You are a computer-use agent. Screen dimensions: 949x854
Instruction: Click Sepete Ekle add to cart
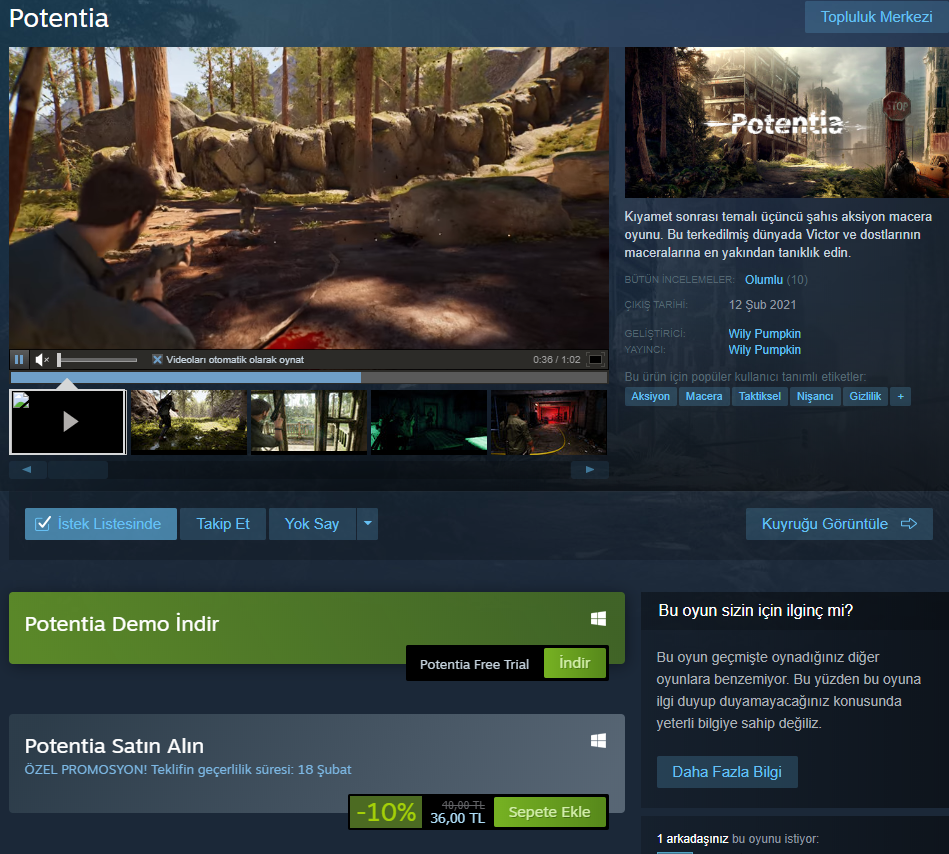point(550,812)
